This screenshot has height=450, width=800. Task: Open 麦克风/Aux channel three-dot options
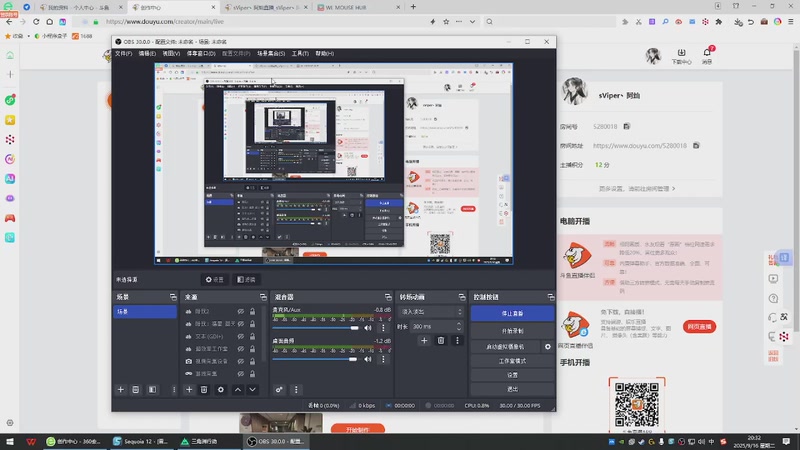tap(383, 328)
